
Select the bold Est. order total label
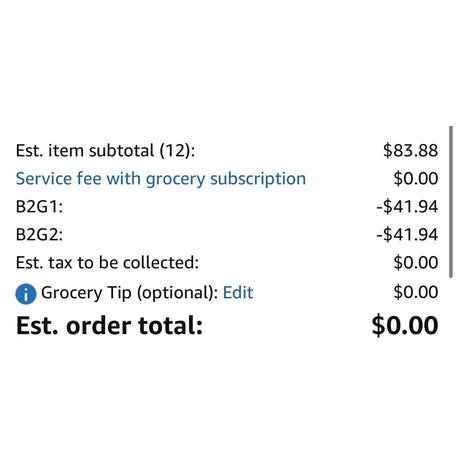point(109,326)
